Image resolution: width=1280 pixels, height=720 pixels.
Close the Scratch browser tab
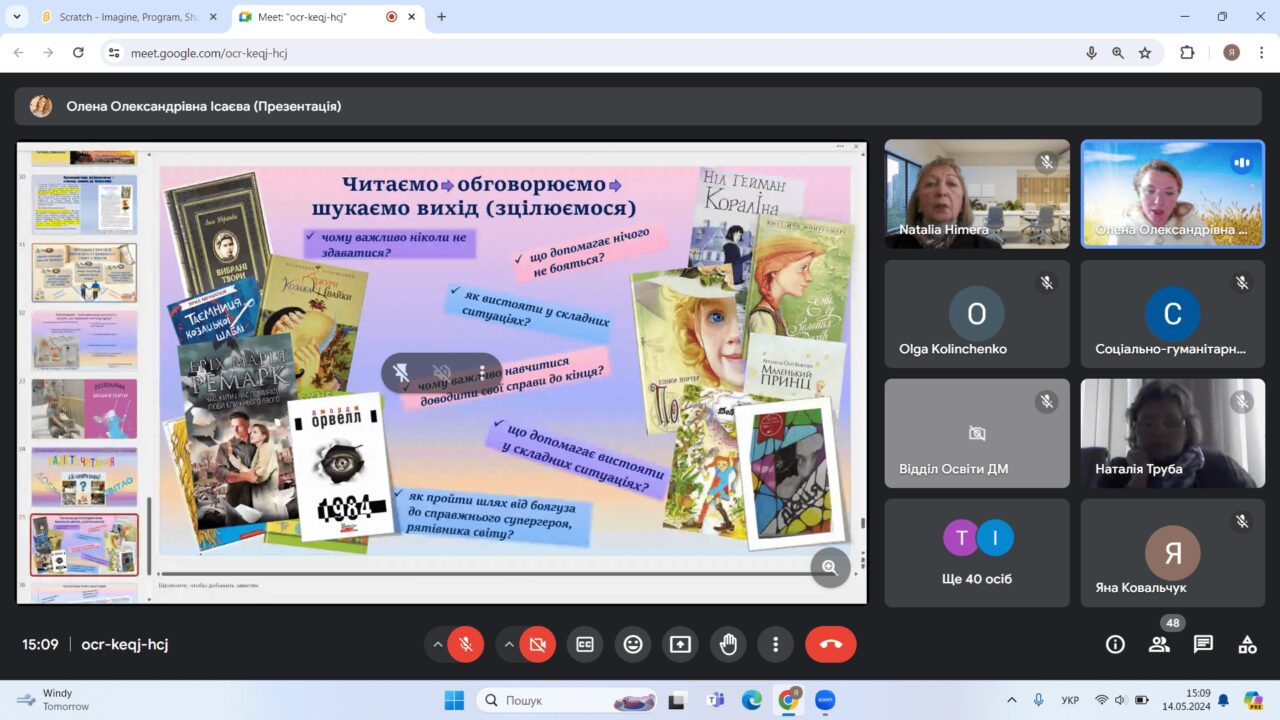(x=212, y=17)
